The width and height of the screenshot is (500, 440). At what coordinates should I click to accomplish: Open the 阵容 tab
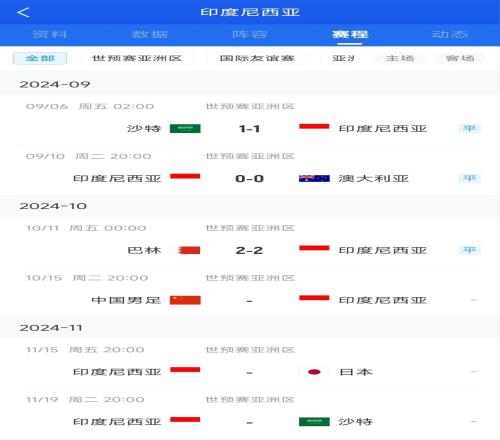[x=250, y=34]
